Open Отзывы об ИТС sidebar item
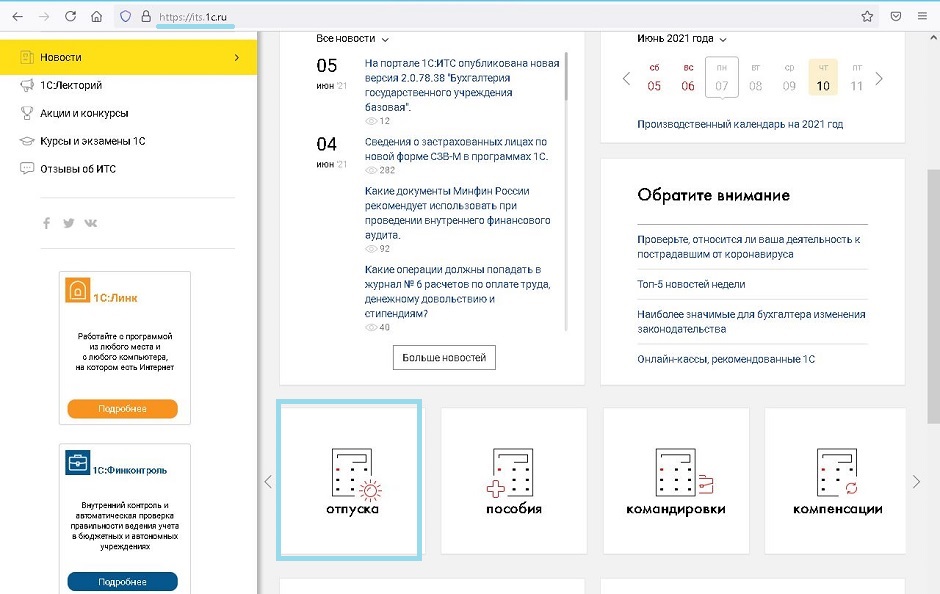Image resolution: width=940 pixels, height=594 pixels. (77, 169)
